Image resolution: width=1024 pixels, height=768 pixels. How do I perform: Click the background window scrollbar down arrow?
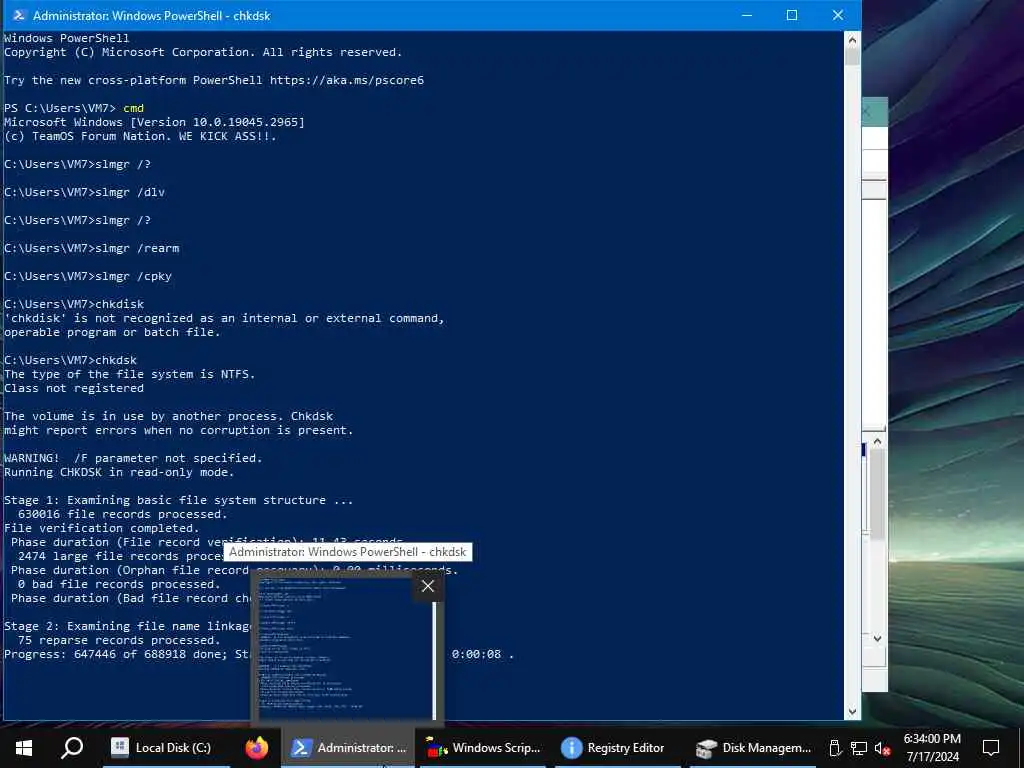(877, 638)
